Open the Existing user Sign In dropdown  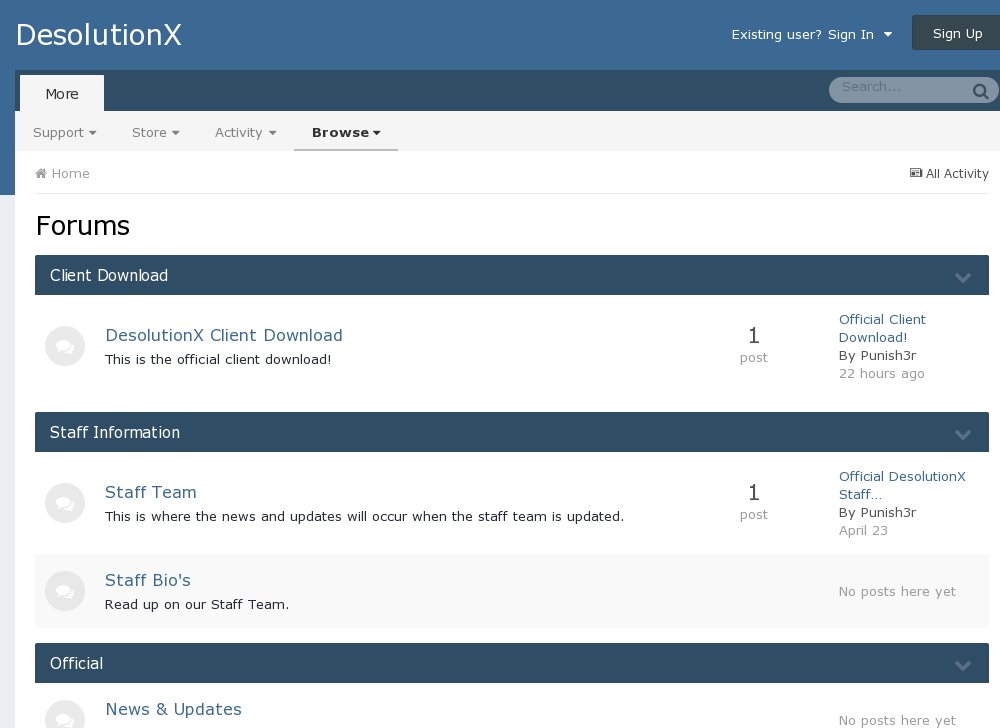point(811,34)
